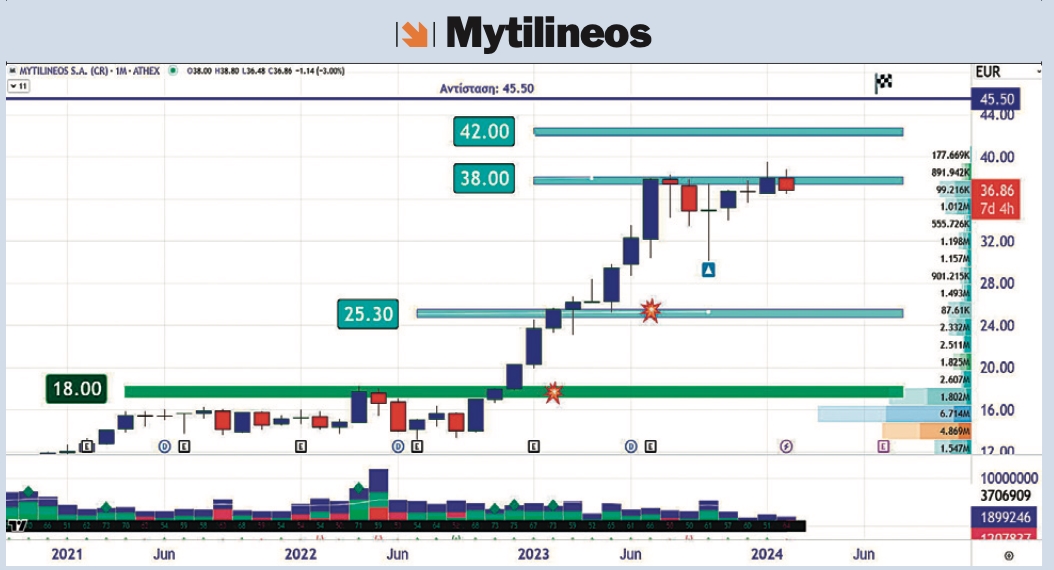
Task: Select the Αντίσταση: 45.50 horizontal line label
Action: [x=487, y=89]
